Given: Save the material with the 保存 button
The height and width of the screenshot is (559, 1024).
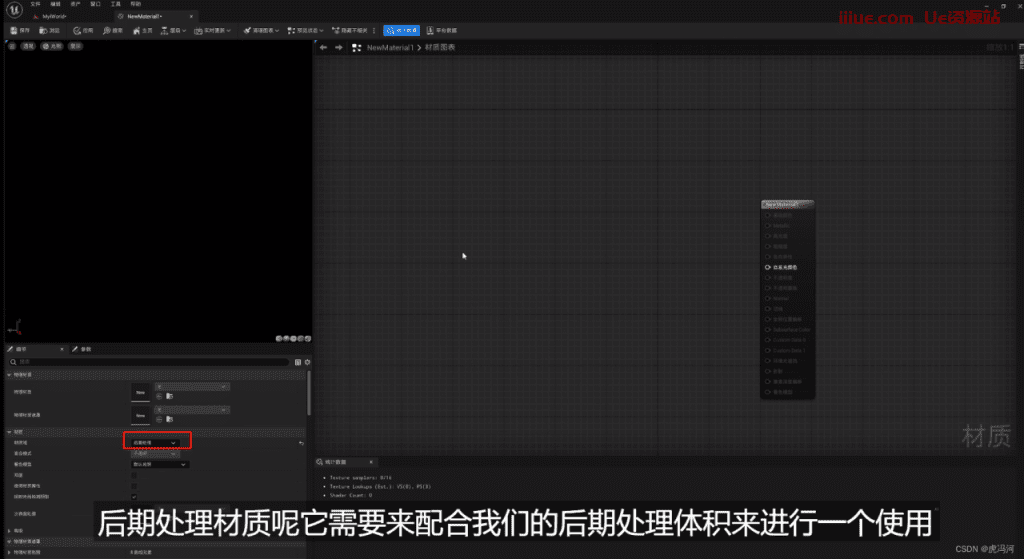Looking at the screenshot, I should (x=20, y=31).
